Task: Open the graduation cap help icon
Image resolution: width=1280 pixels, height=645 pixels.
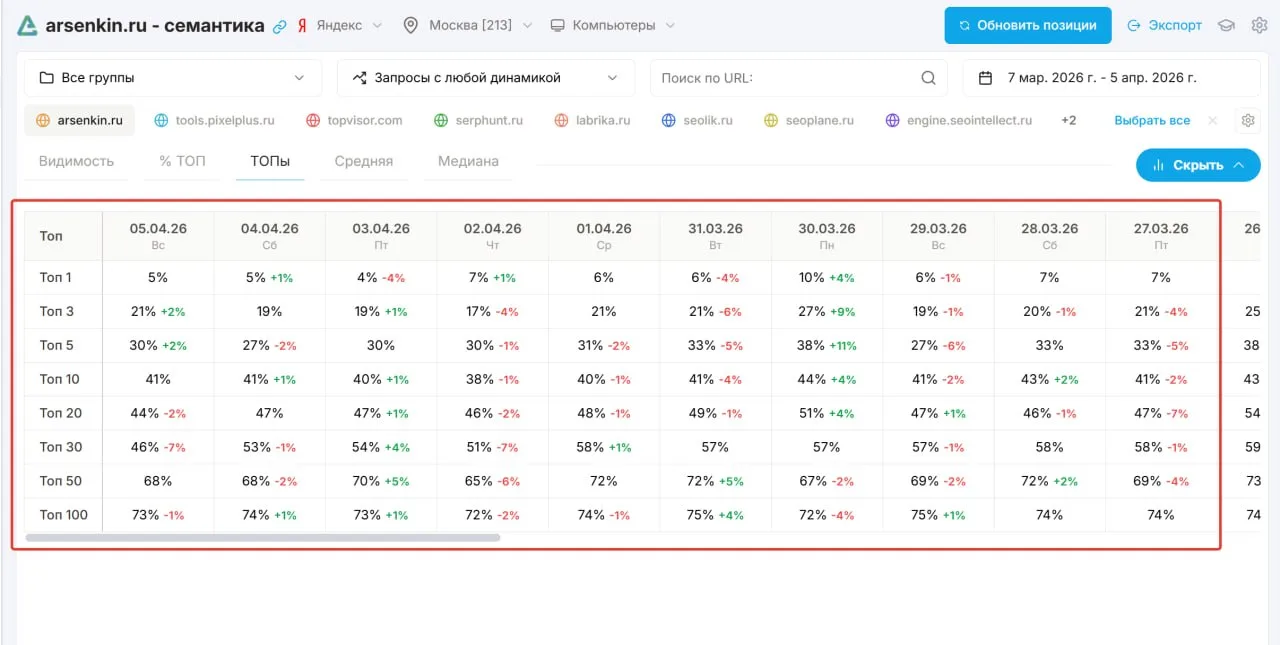Action: pos(1226,25)
